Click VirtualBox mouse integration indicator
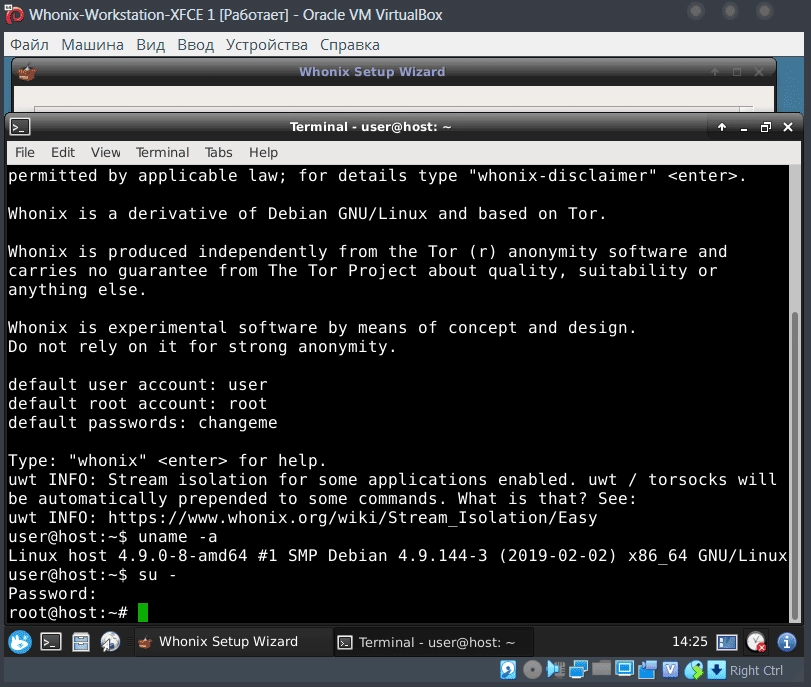 694,670
